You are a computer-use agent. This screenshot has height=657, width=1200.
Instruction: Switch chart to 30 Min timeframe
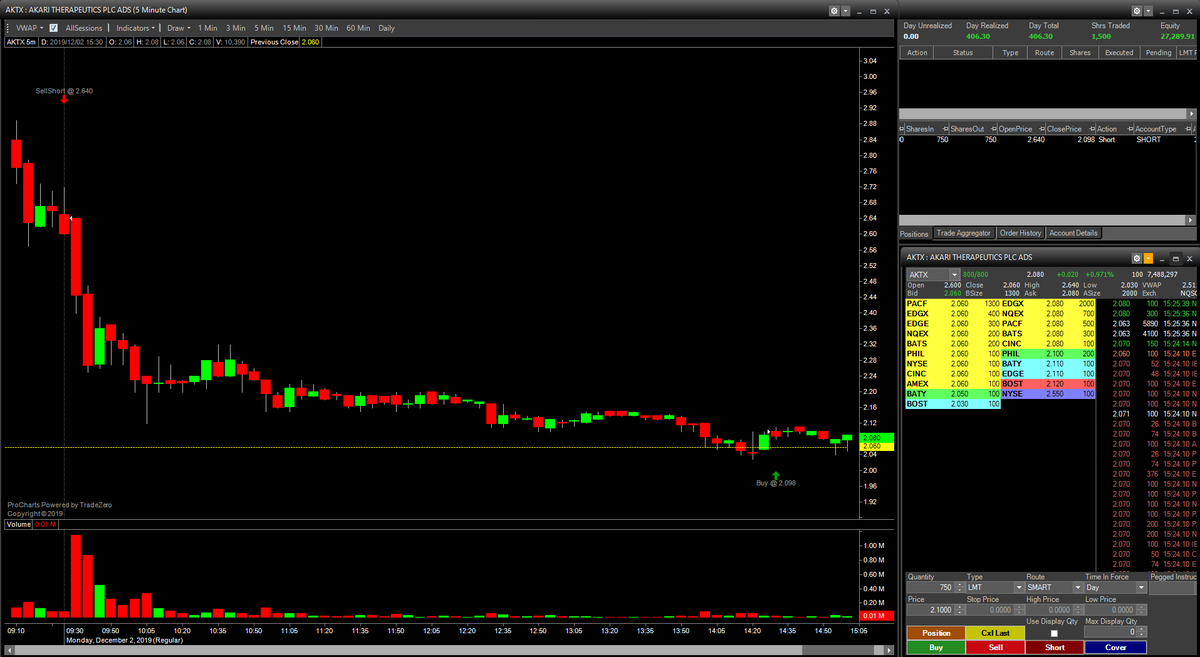pyautogui.click(x=326, y=28)
